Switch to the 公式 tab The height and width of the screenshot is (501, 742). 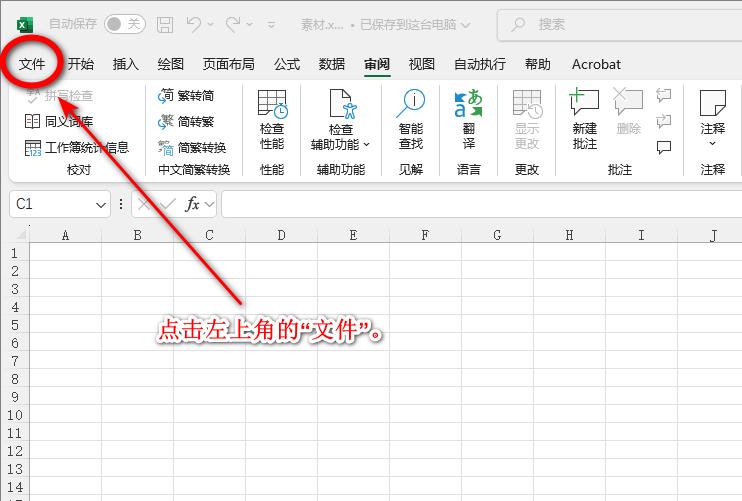(x=287, y=64)
